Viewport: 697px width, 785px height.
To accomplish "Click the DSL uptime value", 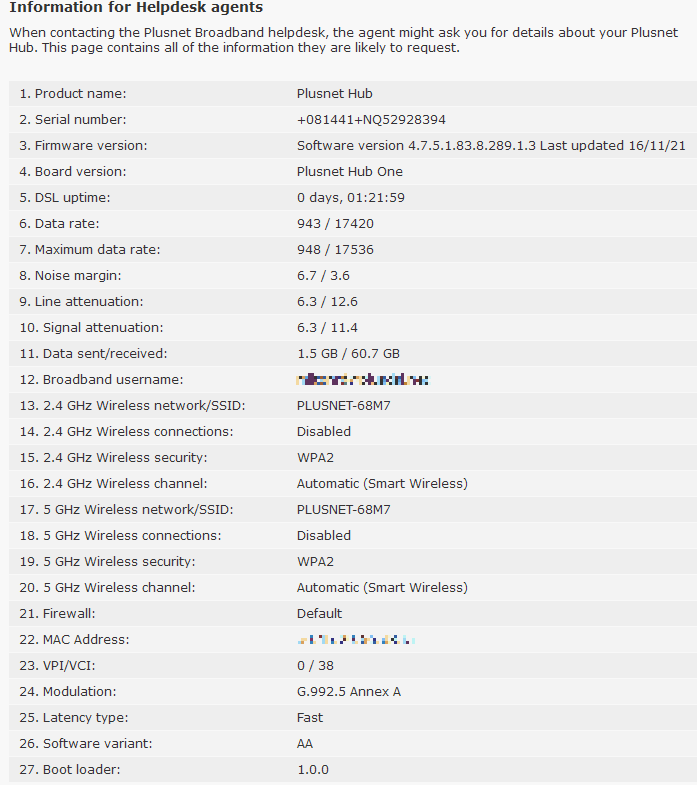I will point(350,198).
